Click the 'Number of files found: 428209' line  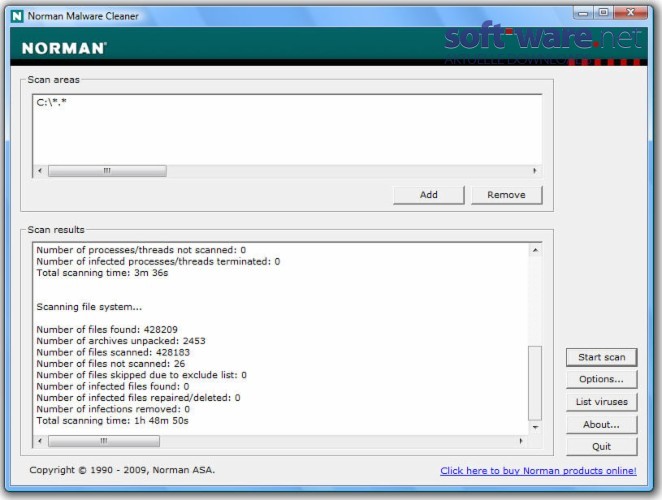tap(107, 329)
